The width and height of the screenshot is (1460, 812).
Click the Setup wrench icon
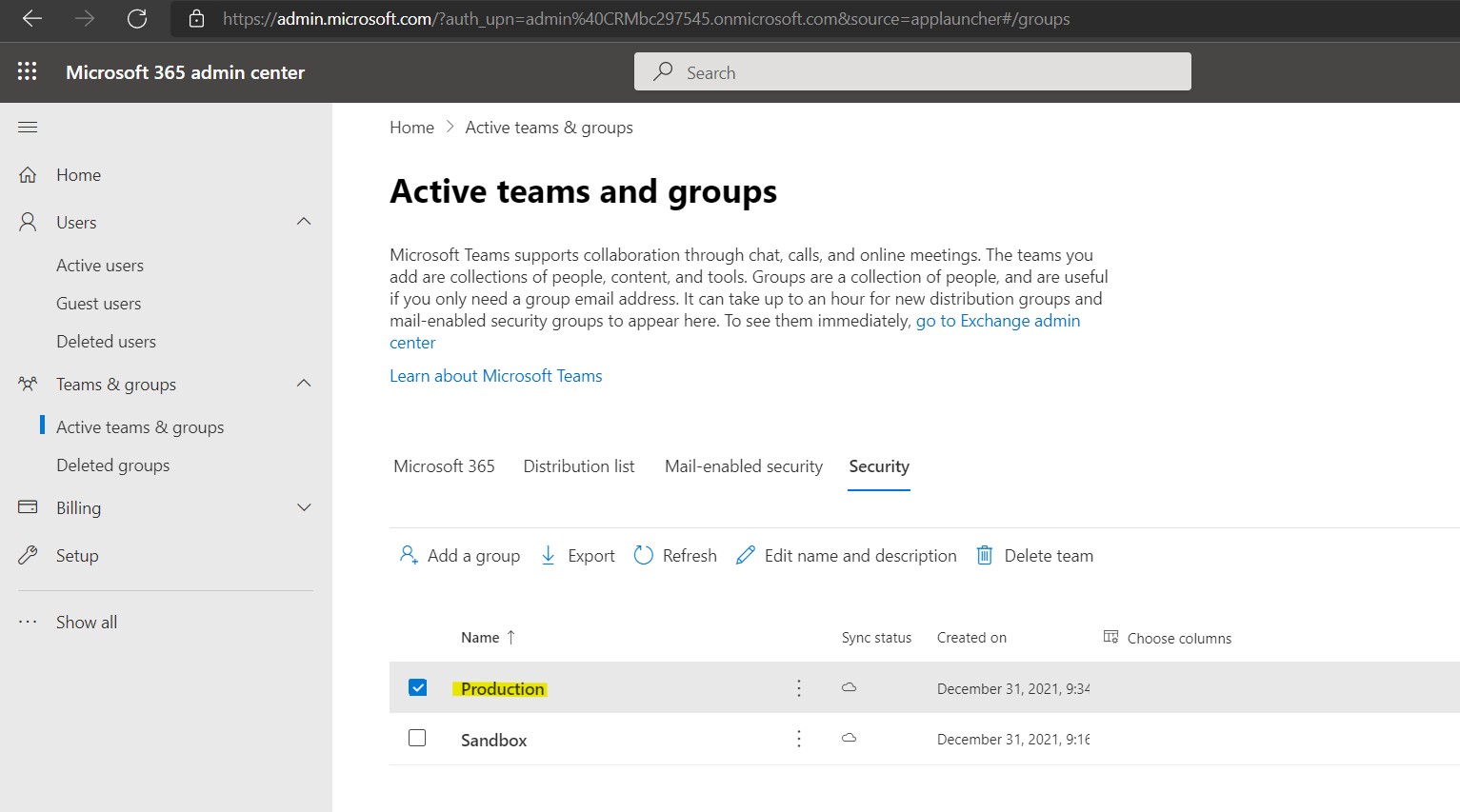(x=28, y=555)
